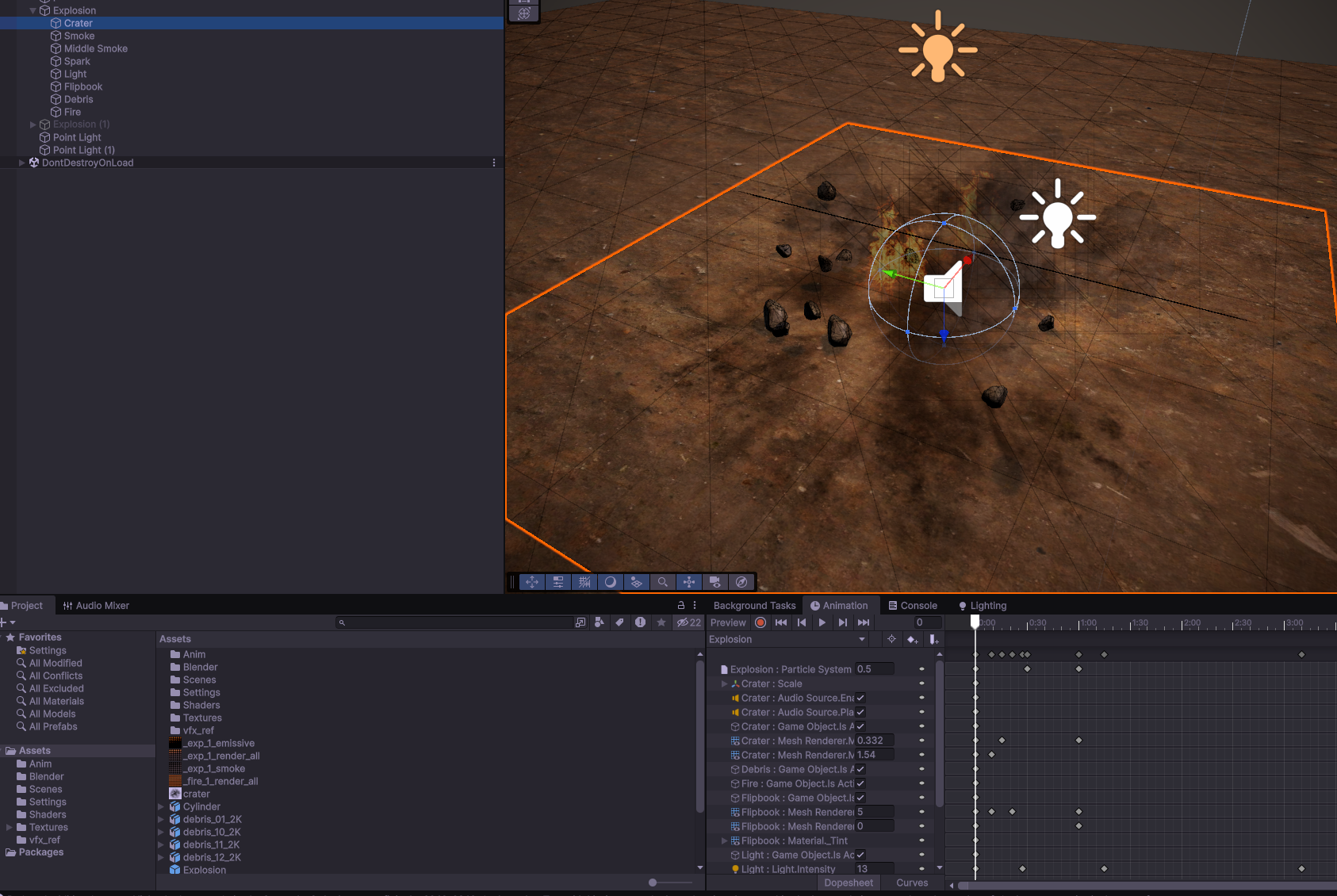1337x896 pixels.
Task: Toggle Debris Game Object Is Active checkbox
Action: pyautogui.click(x=860, y=769)
